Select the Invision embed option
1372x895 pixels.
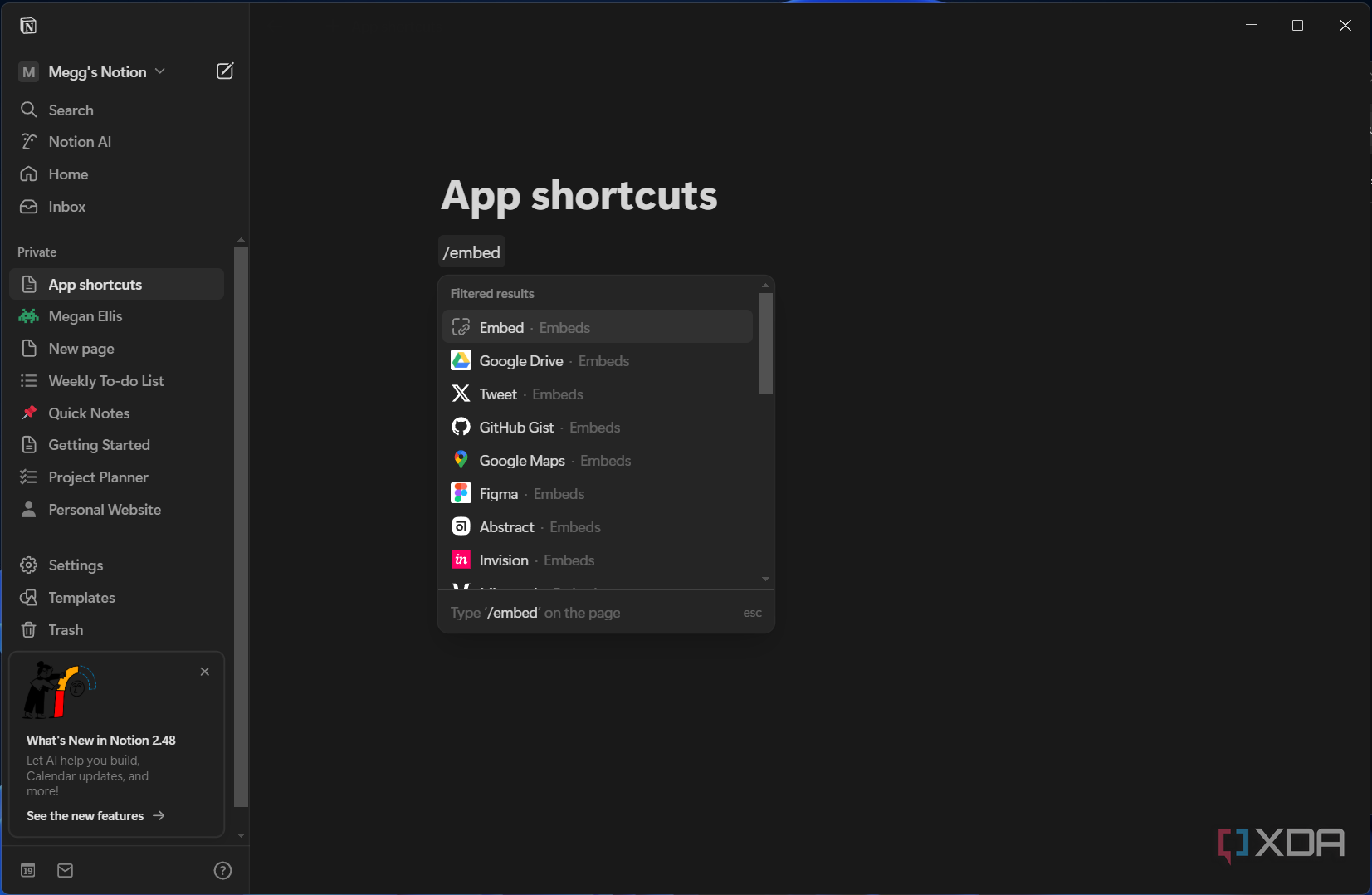click(598, 560)
